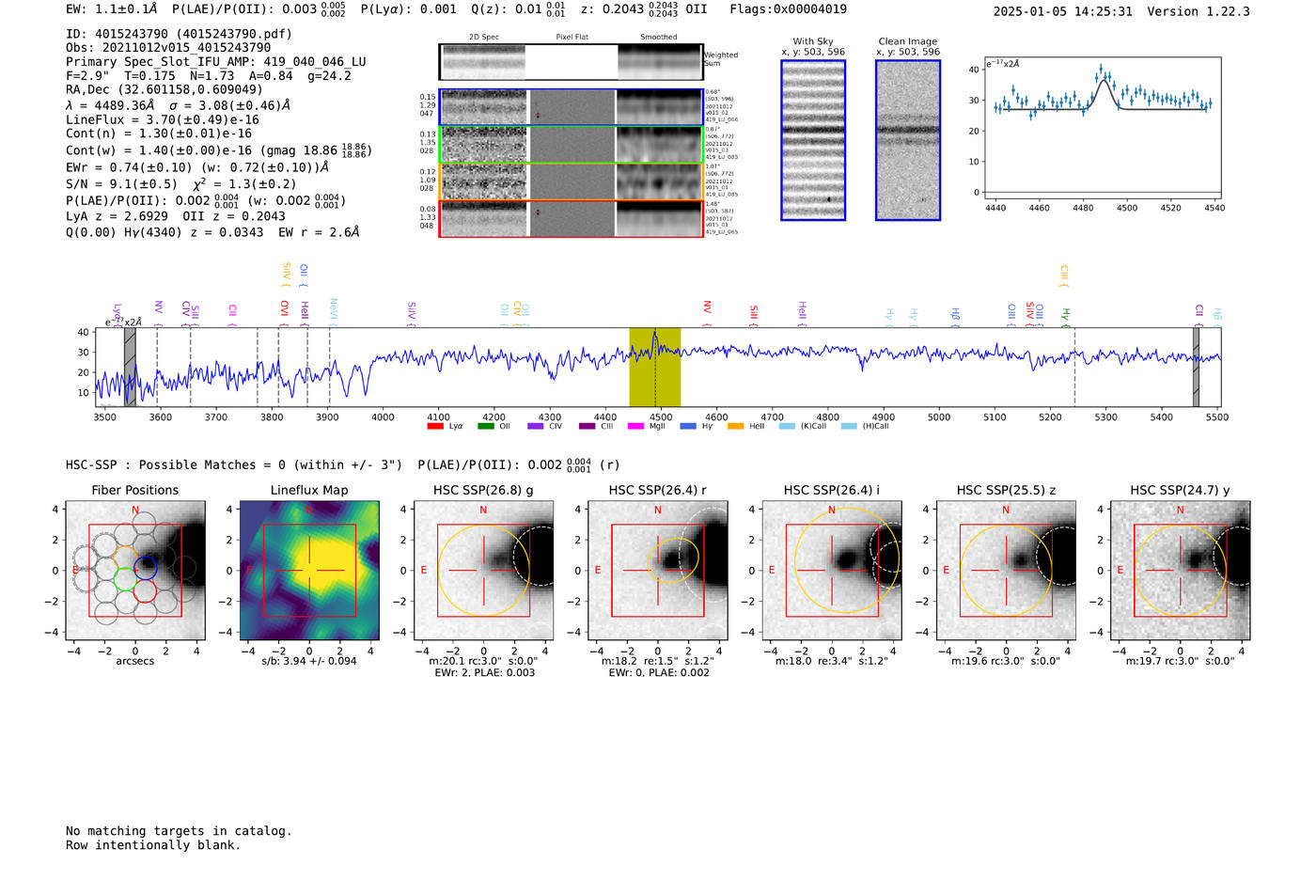The image size is (1316, 896).
Task: Click the Flags:0x00004019 text
Action: point(788,9)
